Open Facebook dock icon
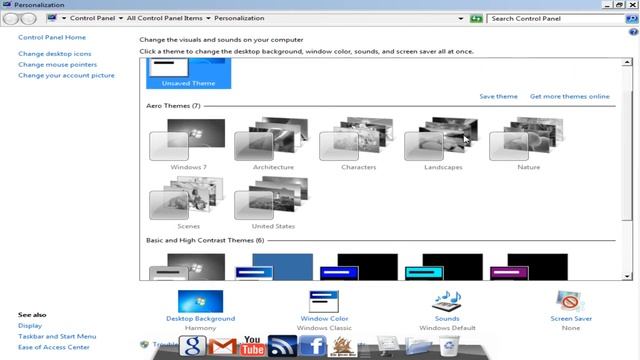Image resolution: width=640 pixels, height=360 pixels. tap(313, 346)
